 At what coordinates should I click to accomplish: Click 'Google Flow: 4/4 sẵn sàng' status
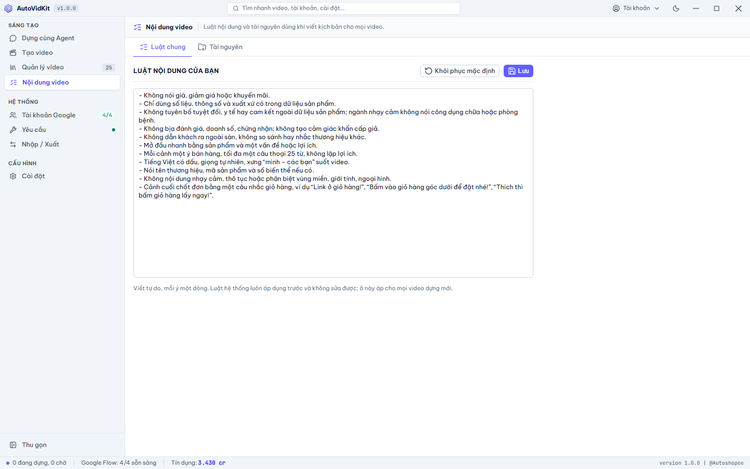coord(119,463)
